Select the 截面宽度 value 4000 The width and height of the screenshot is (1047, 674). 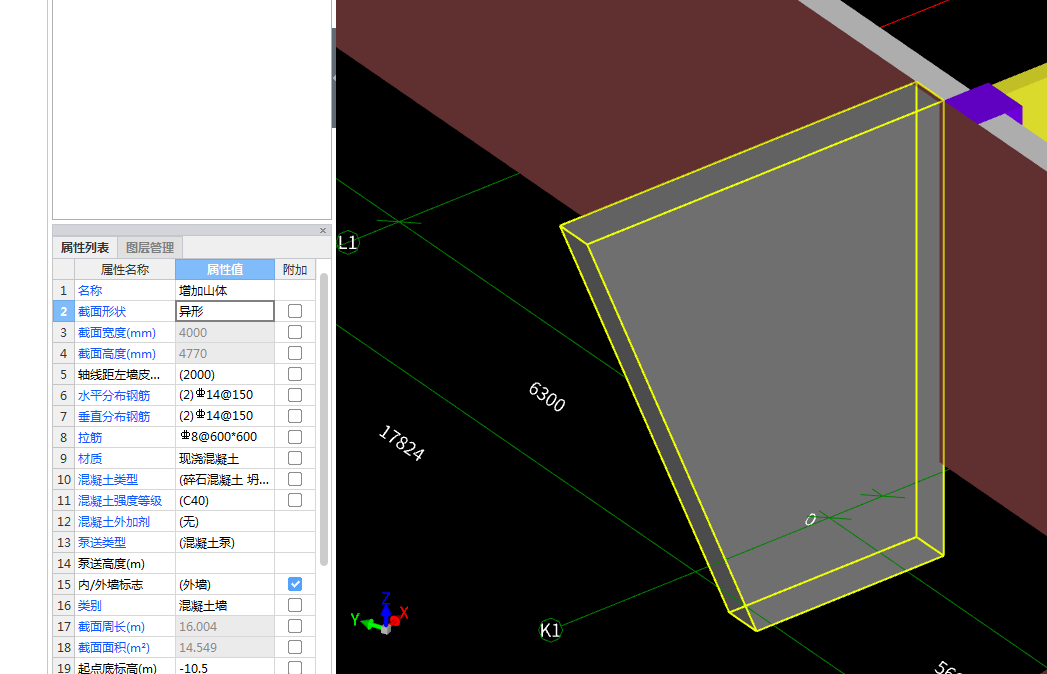tap(225, 332)
